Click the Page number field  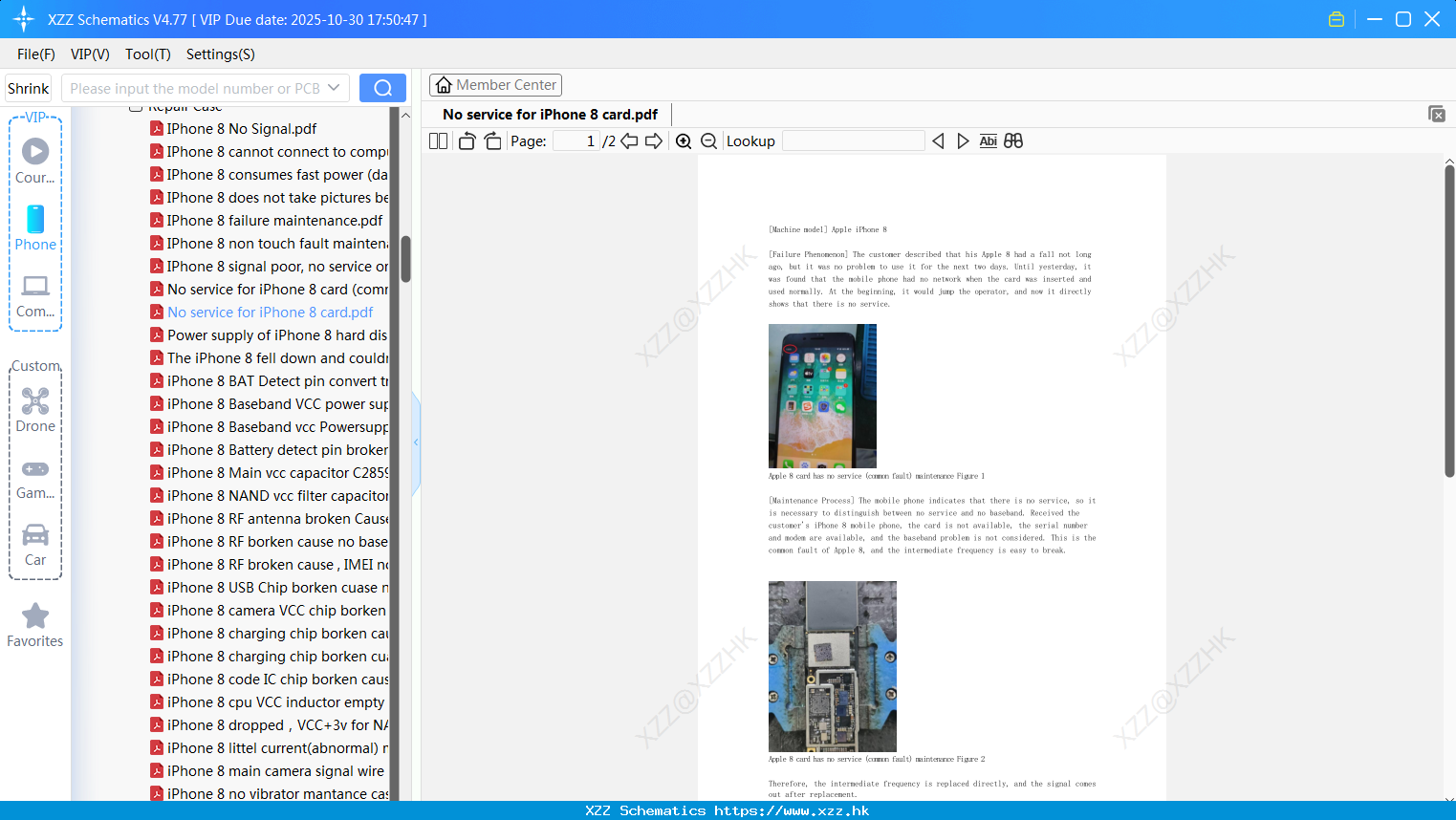click(x=576, y=141)
